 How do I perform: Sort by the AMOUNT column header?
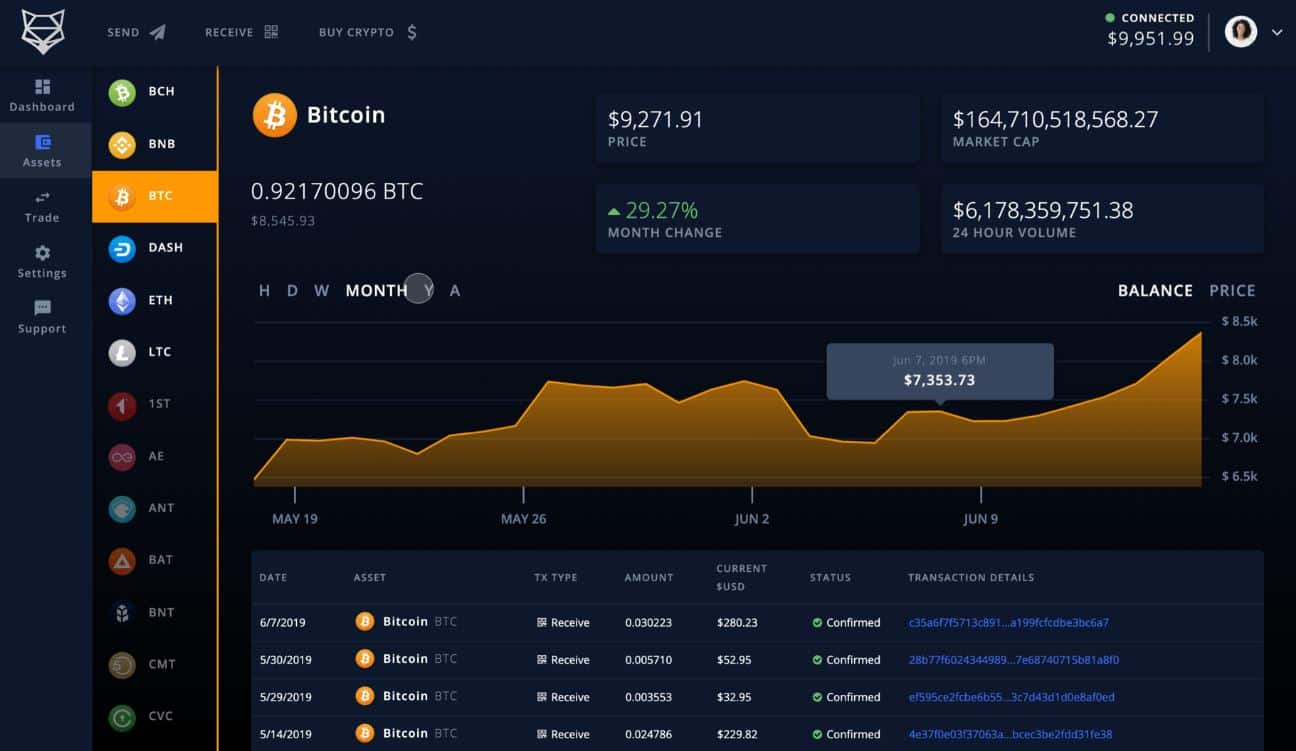[x=649, y=578]
